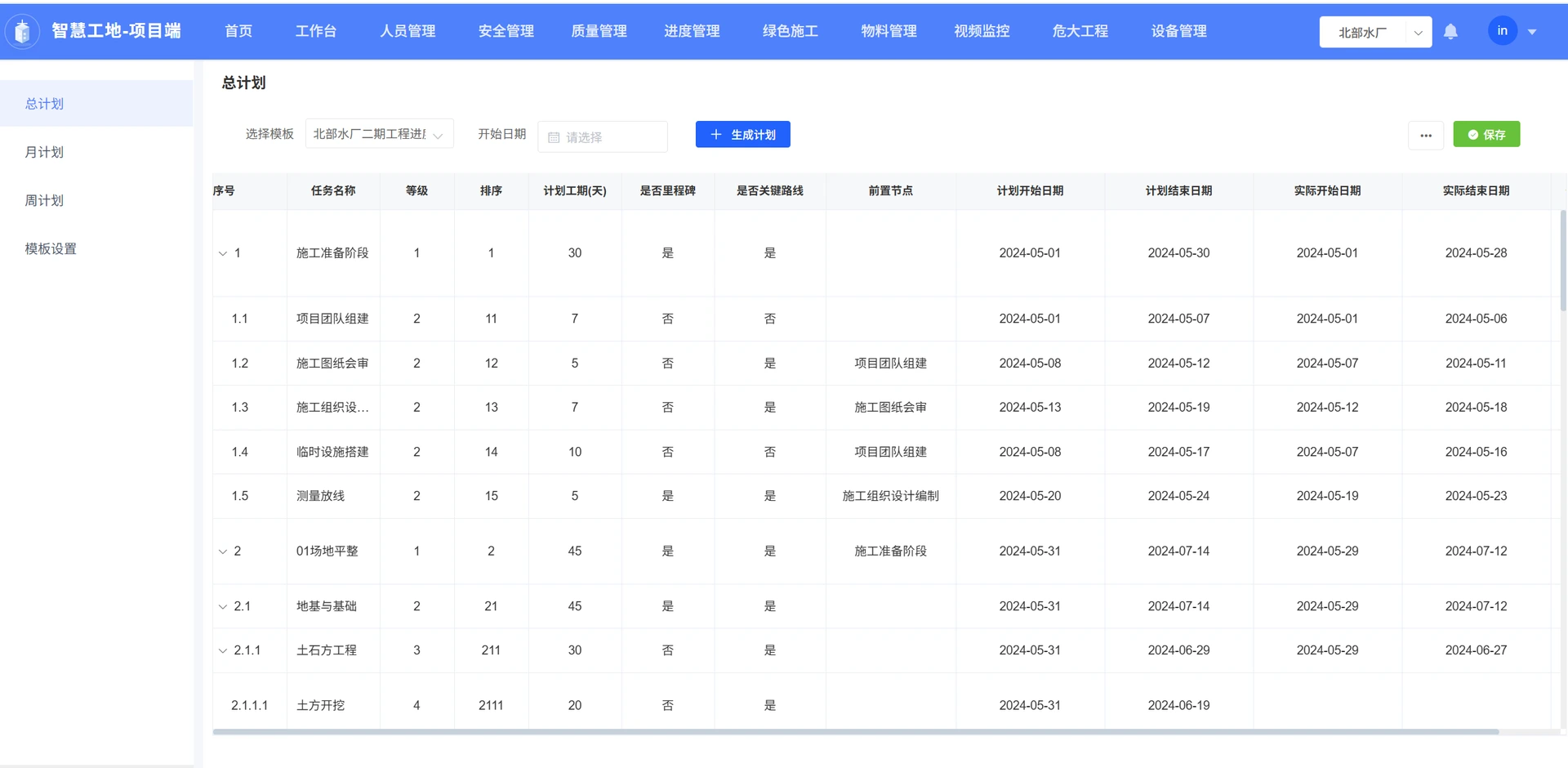Click the 智慧工地 logo icon

click(x=23, y=31)
